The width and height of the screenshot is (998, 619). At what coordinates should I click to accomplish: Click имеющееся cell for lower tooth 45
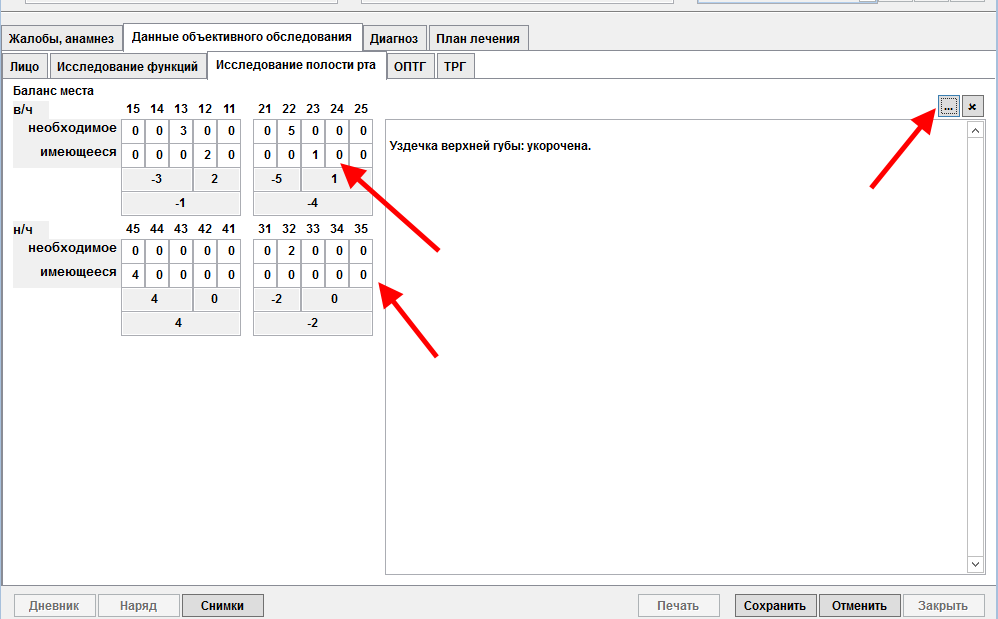134,275
